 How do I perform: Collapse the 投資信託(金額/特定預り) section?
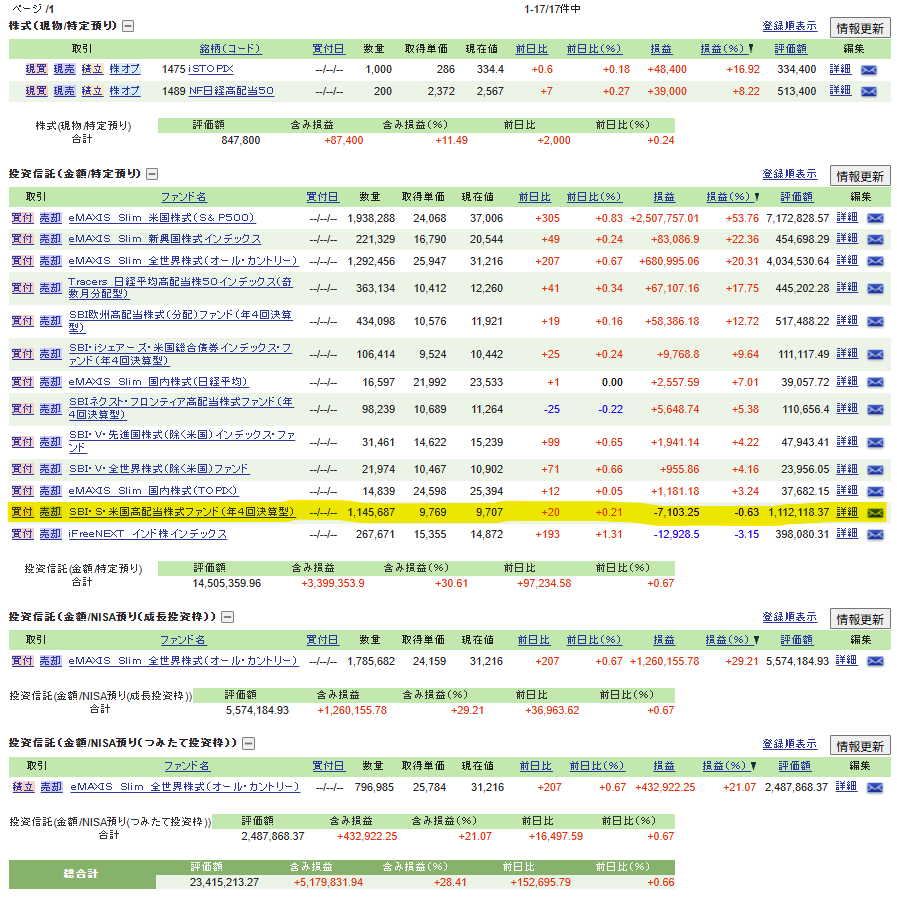152,174
